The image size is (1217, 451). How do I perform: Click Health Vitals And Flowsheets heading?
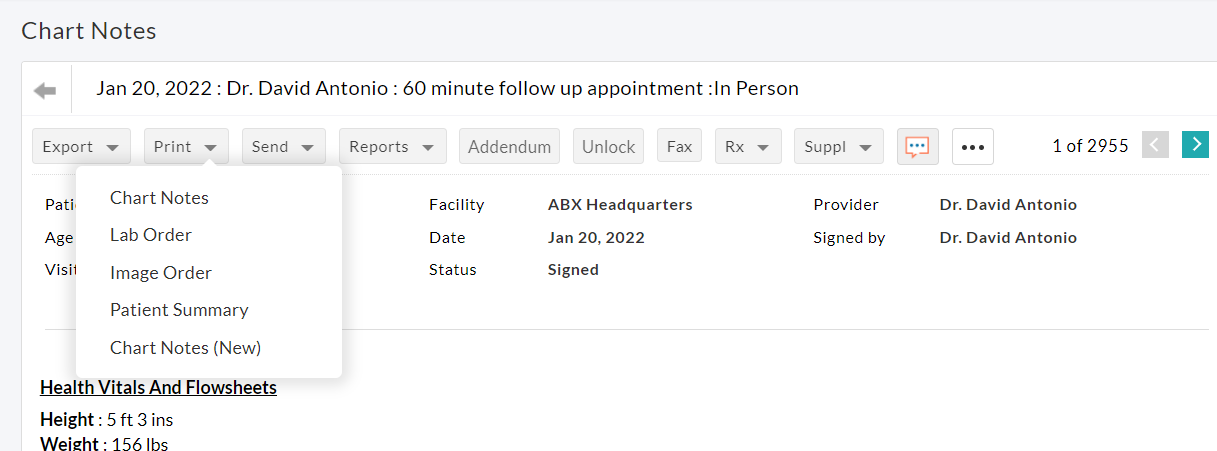158,388
